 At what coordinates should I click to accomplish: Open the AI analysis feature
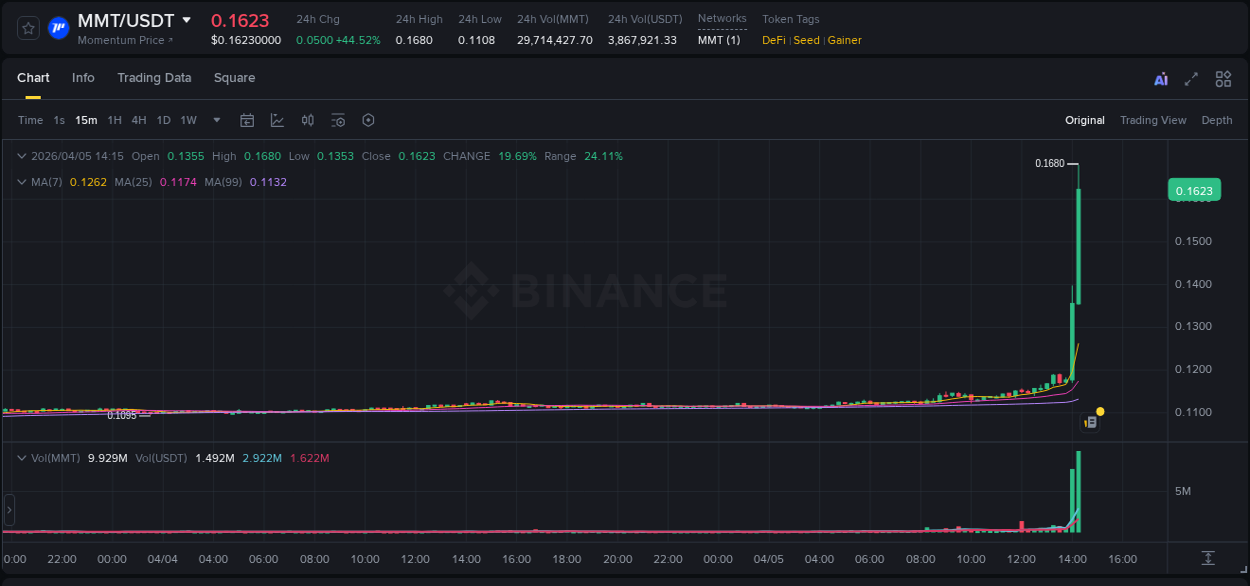pos(1160,78)
